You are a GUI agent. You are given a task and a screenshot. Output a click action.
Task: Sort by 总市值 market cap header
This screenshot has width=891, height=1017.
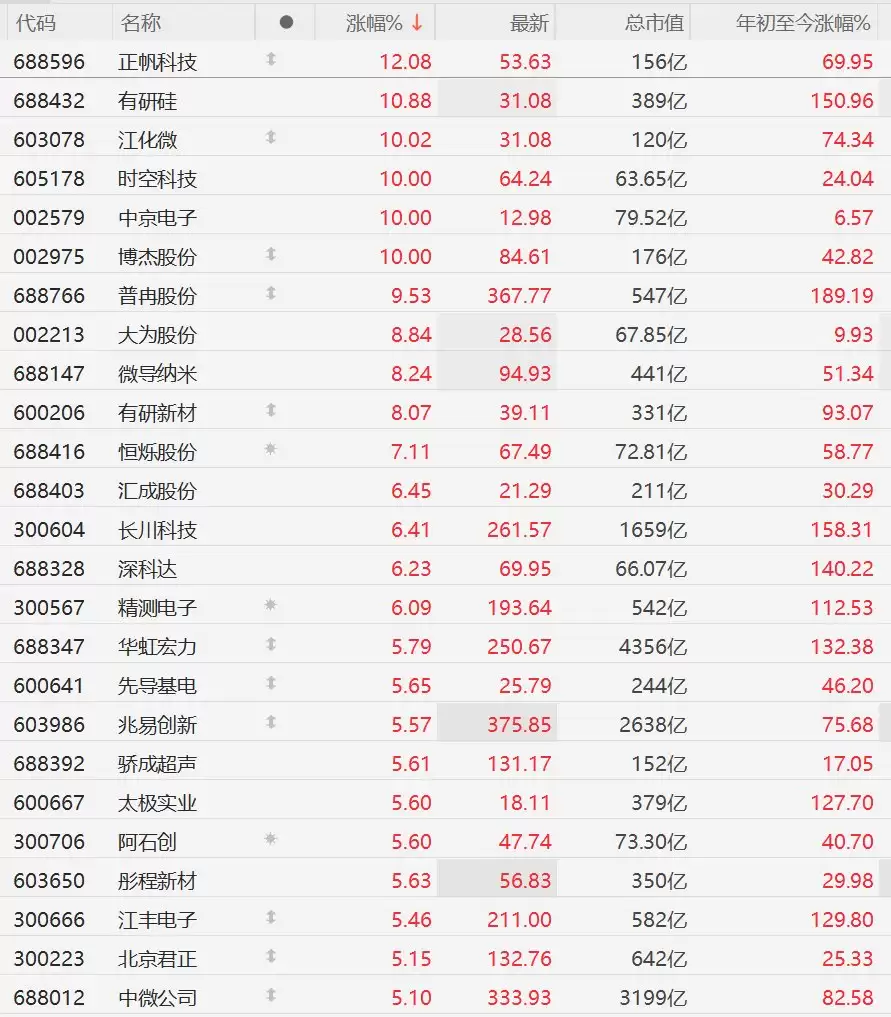[654, 23]
